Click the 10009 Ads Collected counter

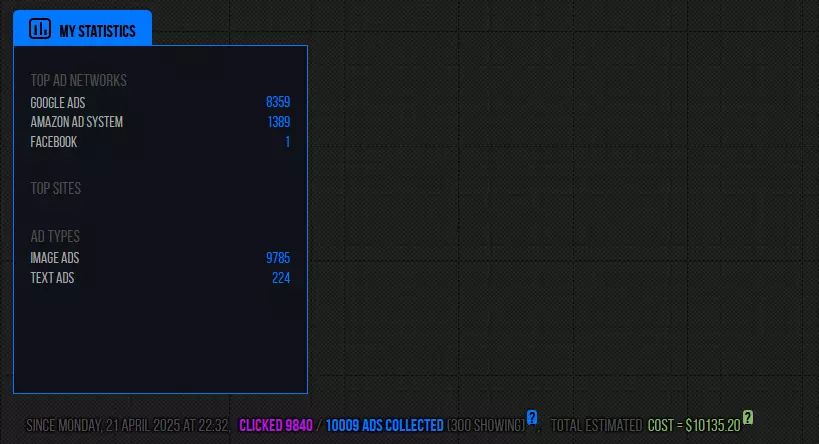[384, 425]
